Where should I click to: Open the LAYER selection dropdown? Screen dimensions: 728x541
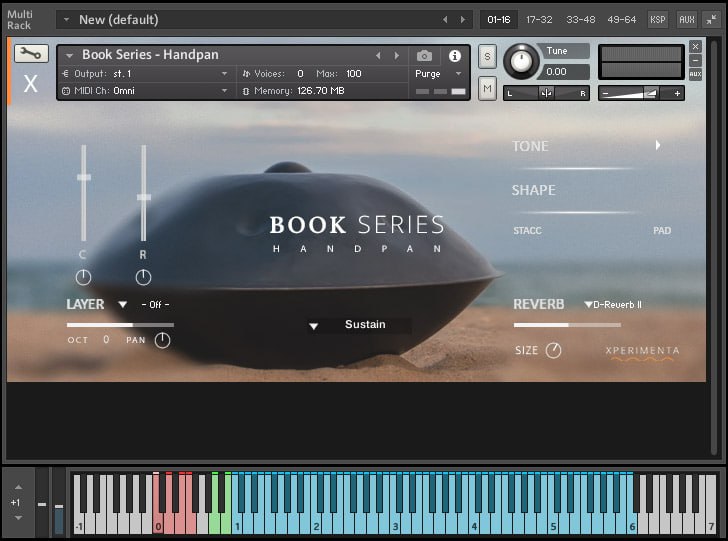coord(123,305)
